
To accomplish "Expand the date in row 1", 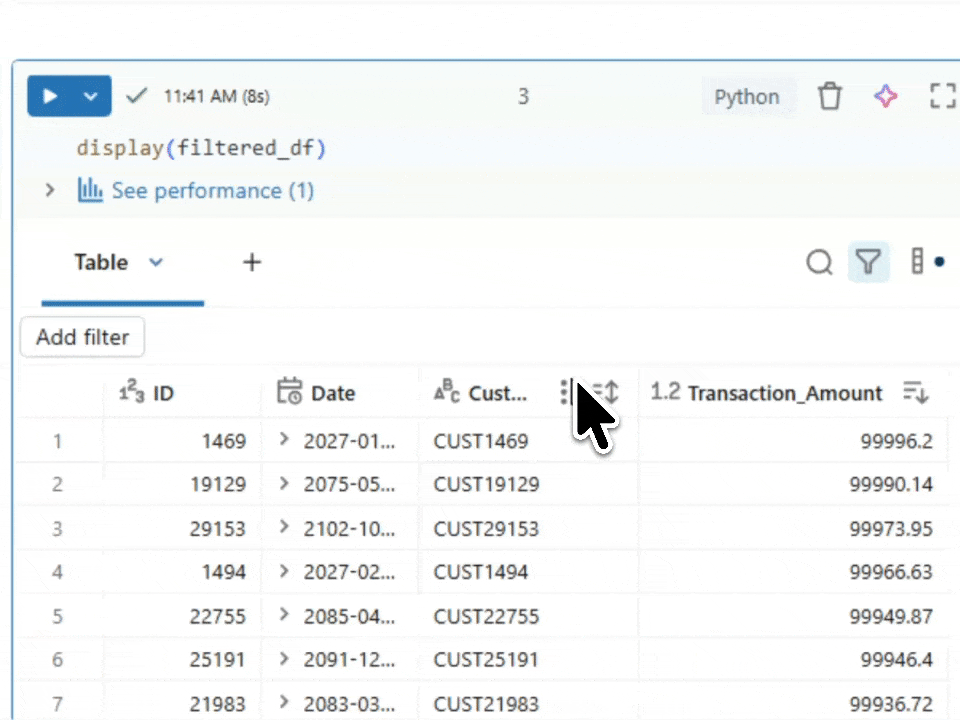I will [x=283, y=440].
